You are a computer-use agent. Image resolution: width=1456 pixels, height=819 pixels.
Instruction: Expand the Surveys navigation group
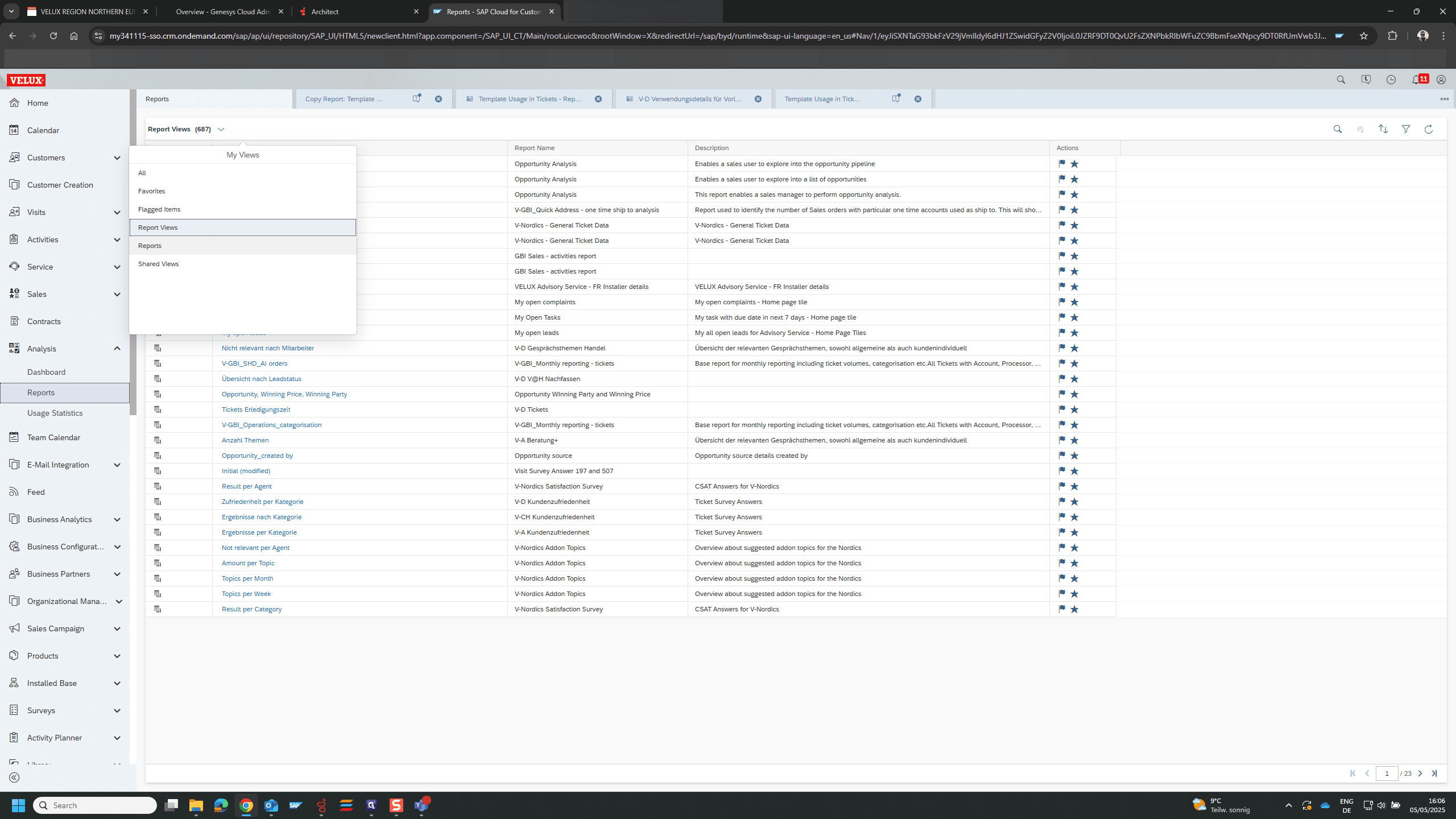point(117,711)
